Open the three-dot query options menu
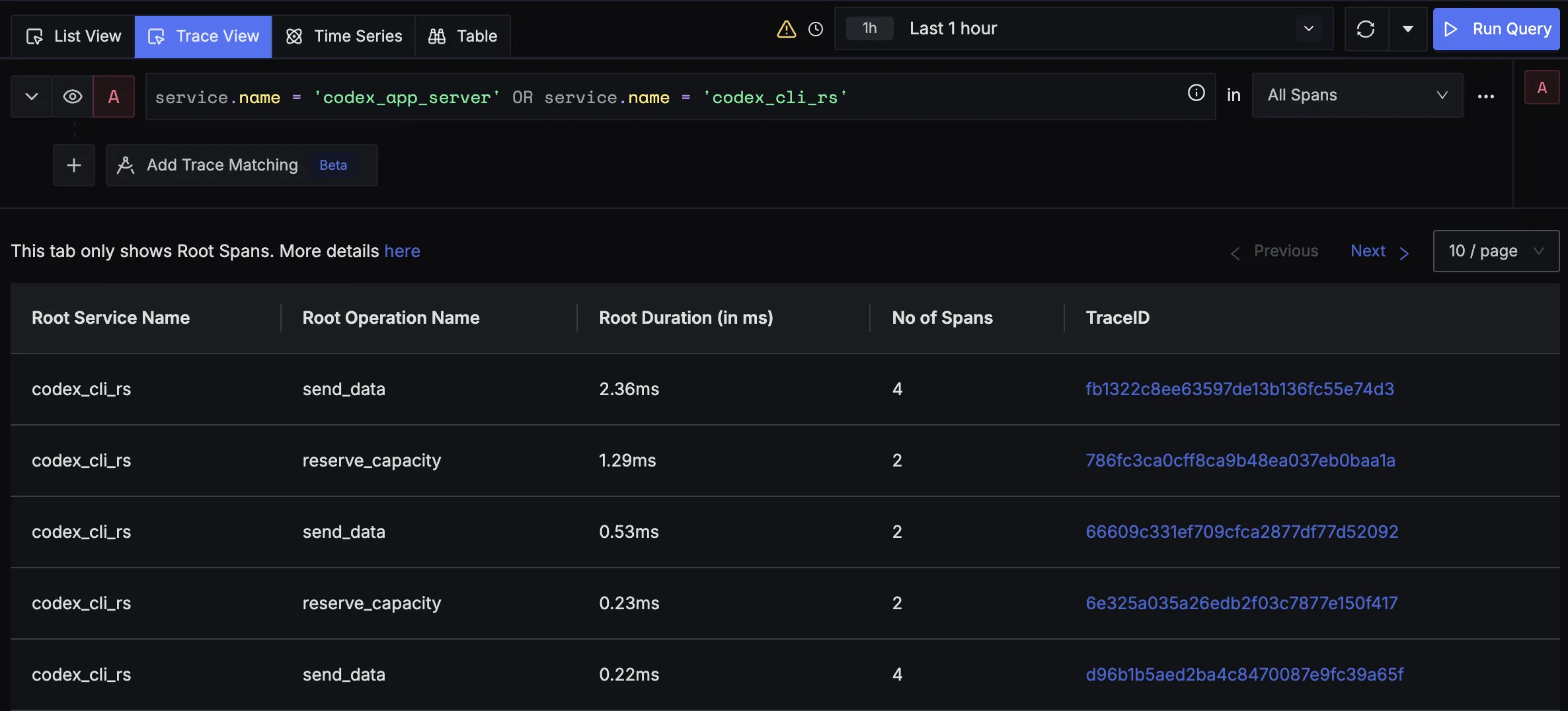 click(x=1485, y=96)
